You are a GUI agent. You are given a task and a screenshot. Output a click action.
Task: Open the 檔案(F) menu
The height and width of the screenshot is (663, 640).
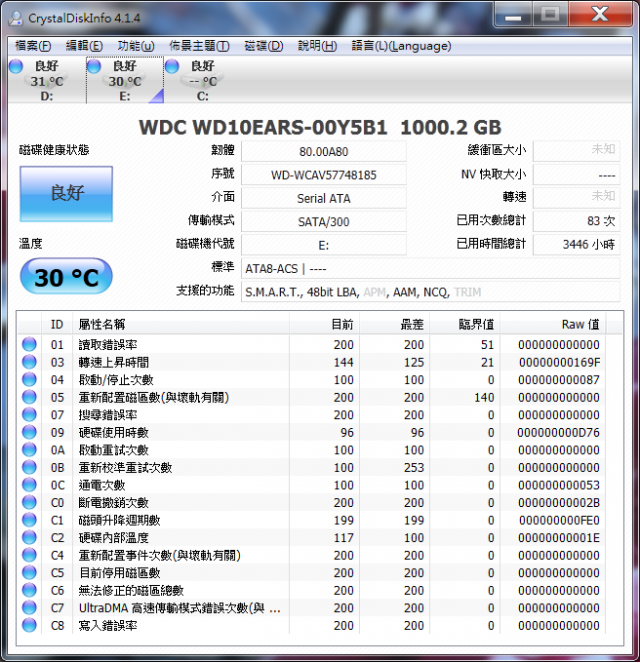[x=33, y=46]
